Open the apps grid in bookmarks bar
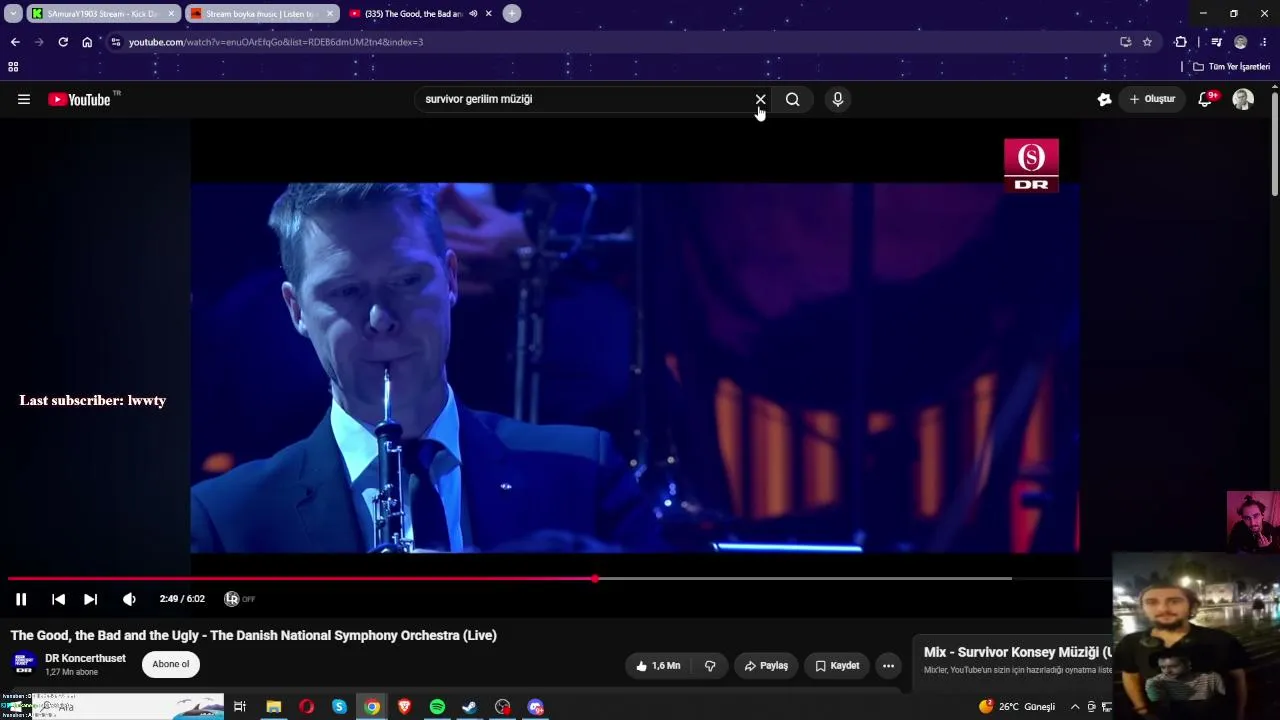Screen dimensions: 1280x720 (13, 67)
